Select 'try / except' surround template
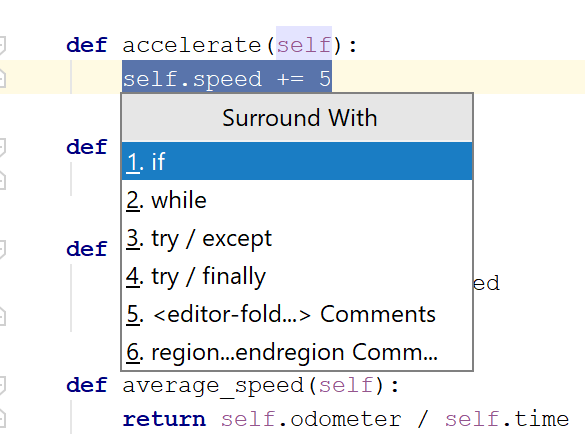585x438 pixels. pos(297,238)
